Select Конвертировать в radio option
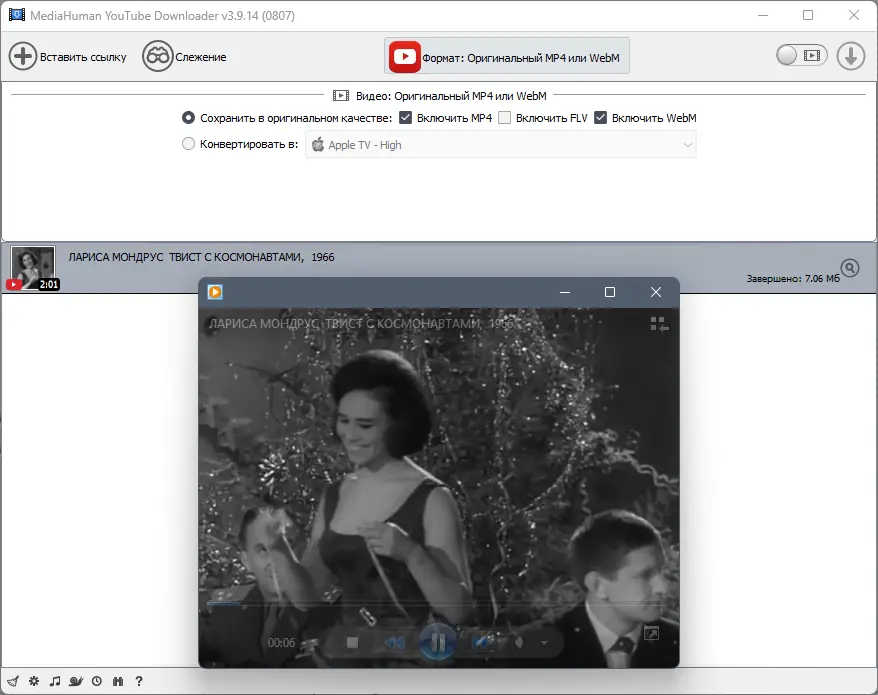The image size is (878, 695). click(188, 144)
